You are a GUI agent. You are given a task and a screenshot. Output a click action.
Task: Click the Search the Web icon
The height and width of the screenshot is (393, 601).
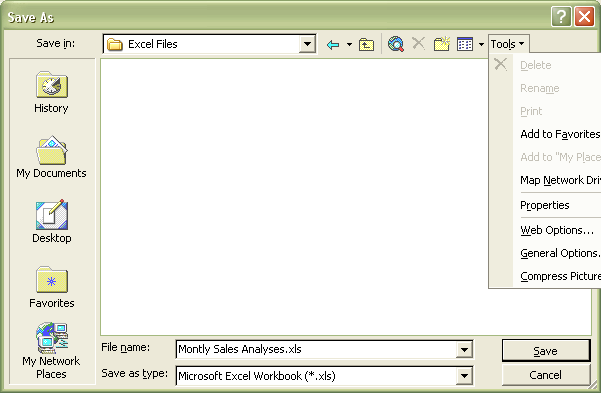click(396, 44)
